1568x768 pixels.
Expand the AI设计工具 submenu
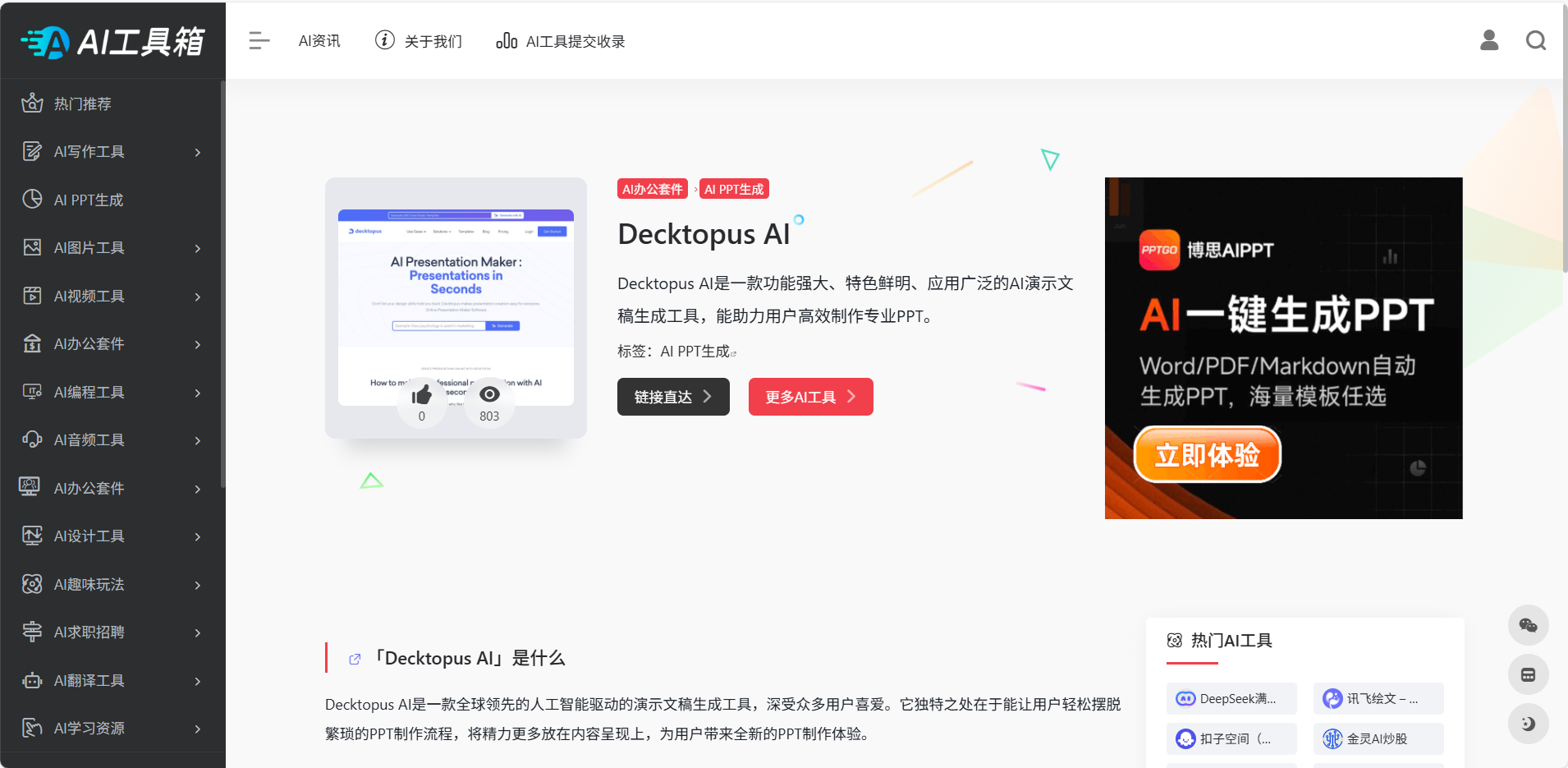pyautogui.click(x=197, y=536)
